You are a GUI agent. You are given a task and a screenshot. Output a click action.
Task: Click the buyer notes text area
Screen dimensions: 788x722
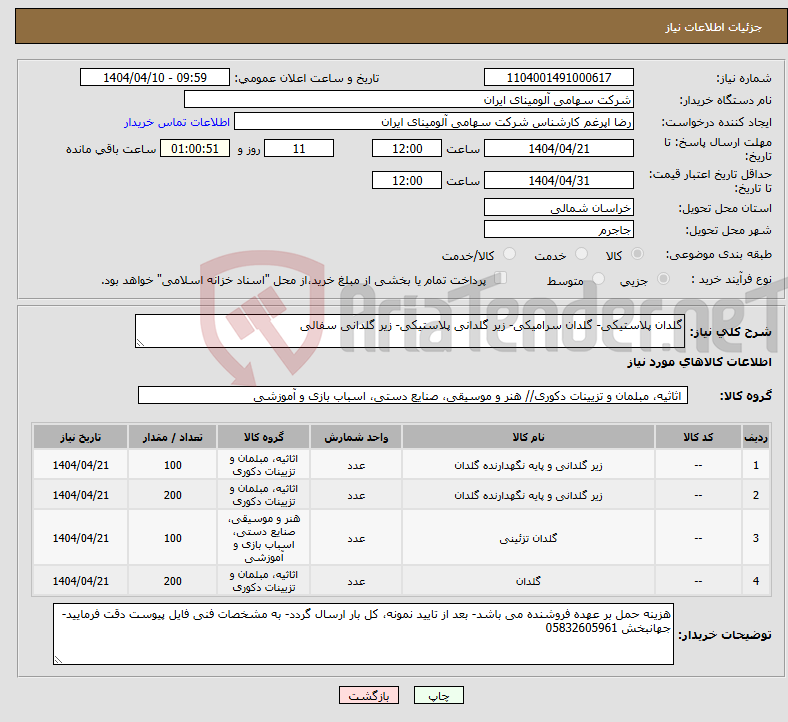point(363,635)
